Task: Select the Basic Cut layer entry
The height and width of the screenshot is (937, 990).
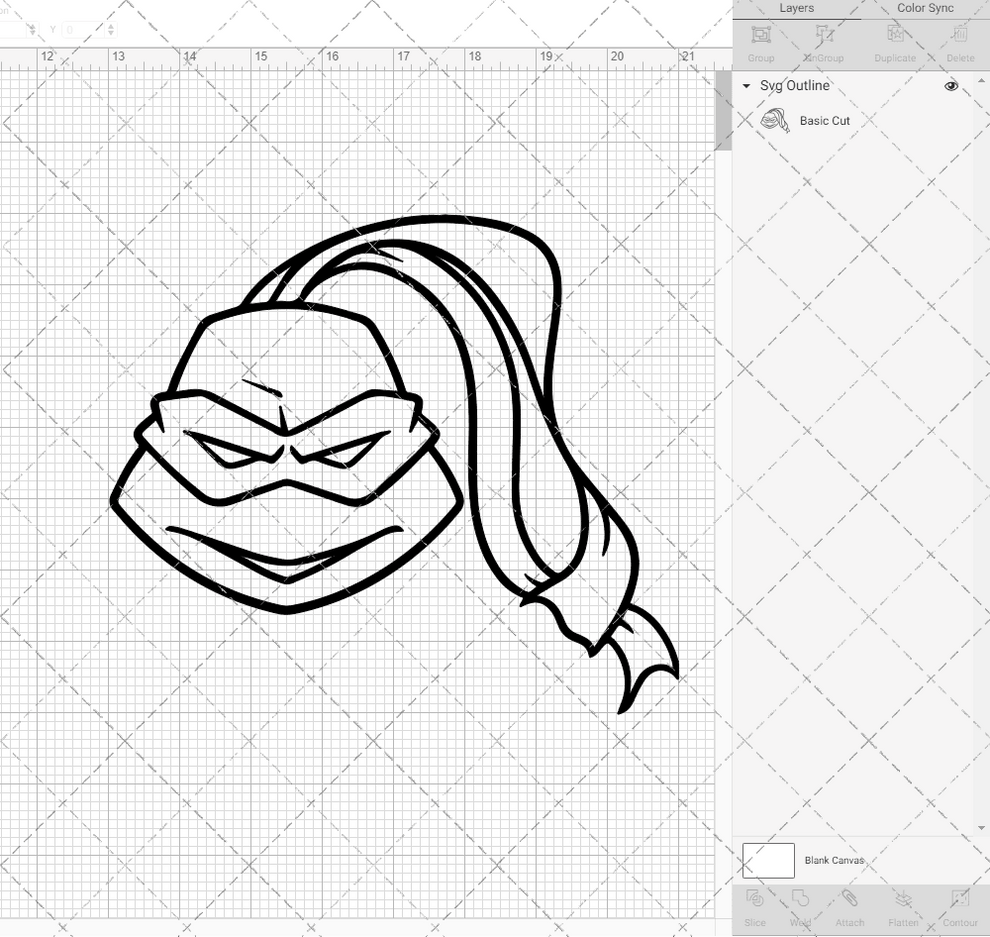Action: 825,120
